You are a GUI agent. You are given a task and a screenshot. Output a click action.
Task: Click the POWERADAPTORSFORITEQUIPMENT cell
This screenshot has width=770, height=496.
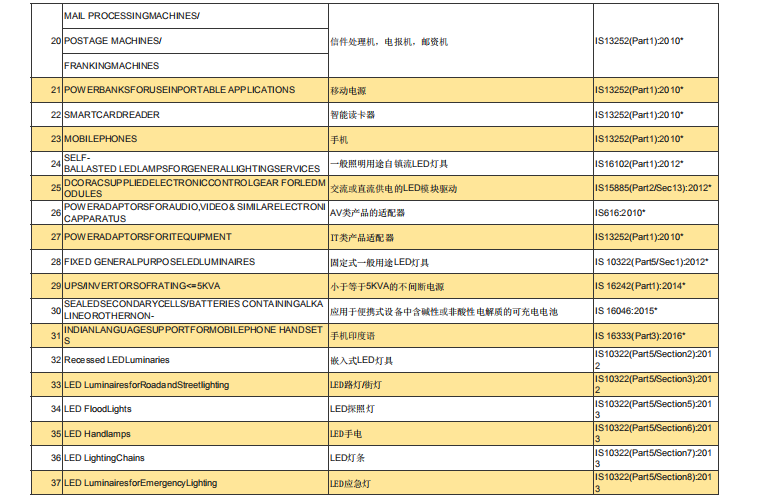point(148,237)
